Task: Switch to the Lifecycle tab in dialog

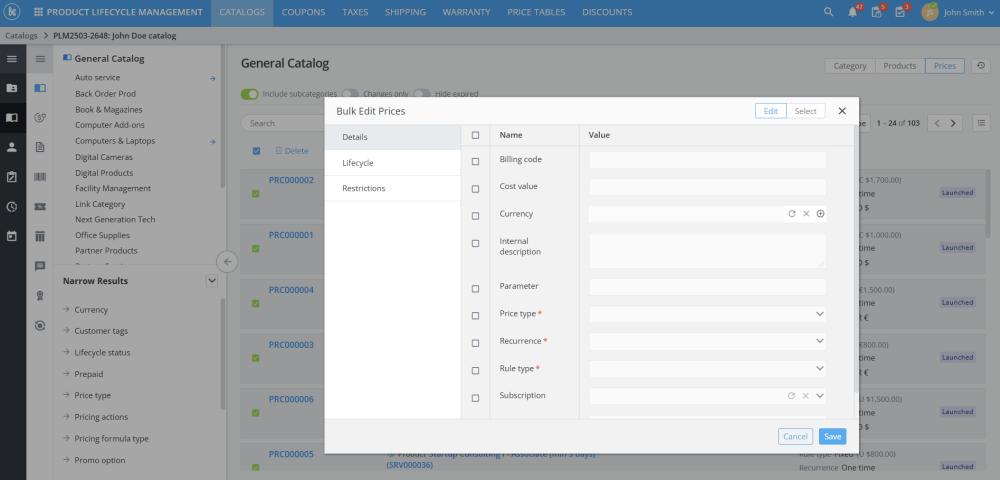Action: [x=392, y=163]
